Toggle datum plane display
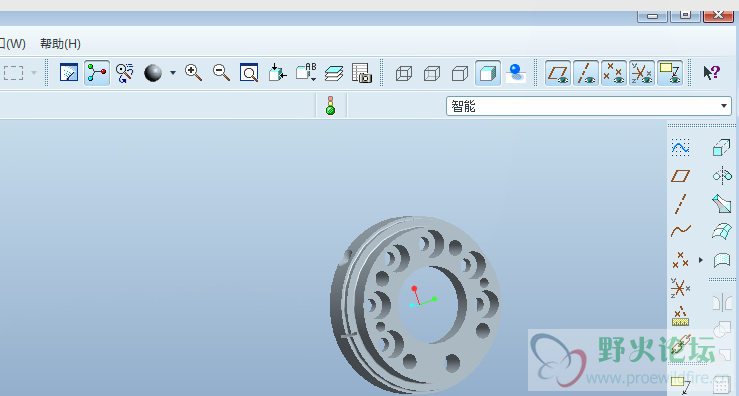The height and width of the screenshot is (396, 739). tap(558, 73)
